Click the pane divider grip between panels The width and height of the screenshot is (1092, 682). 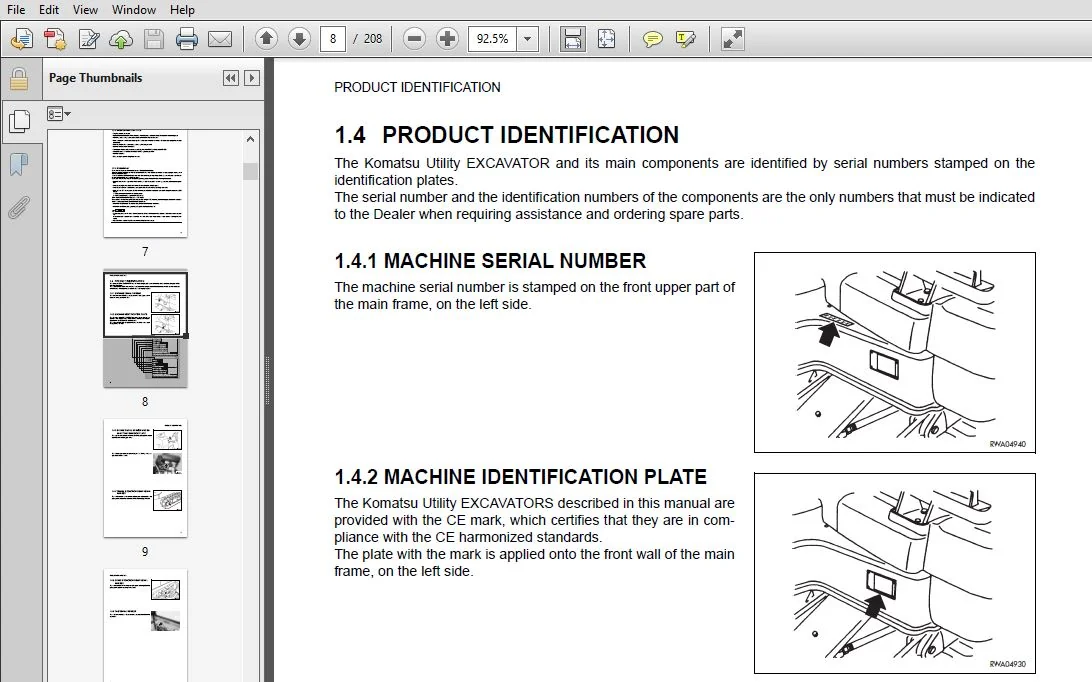[x=267, y=380]
